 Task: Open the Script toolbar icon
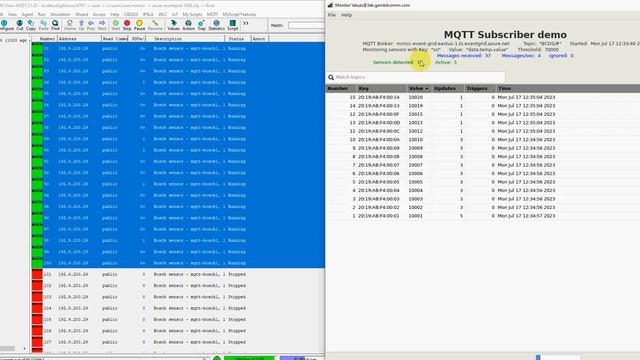coord(233,25)
